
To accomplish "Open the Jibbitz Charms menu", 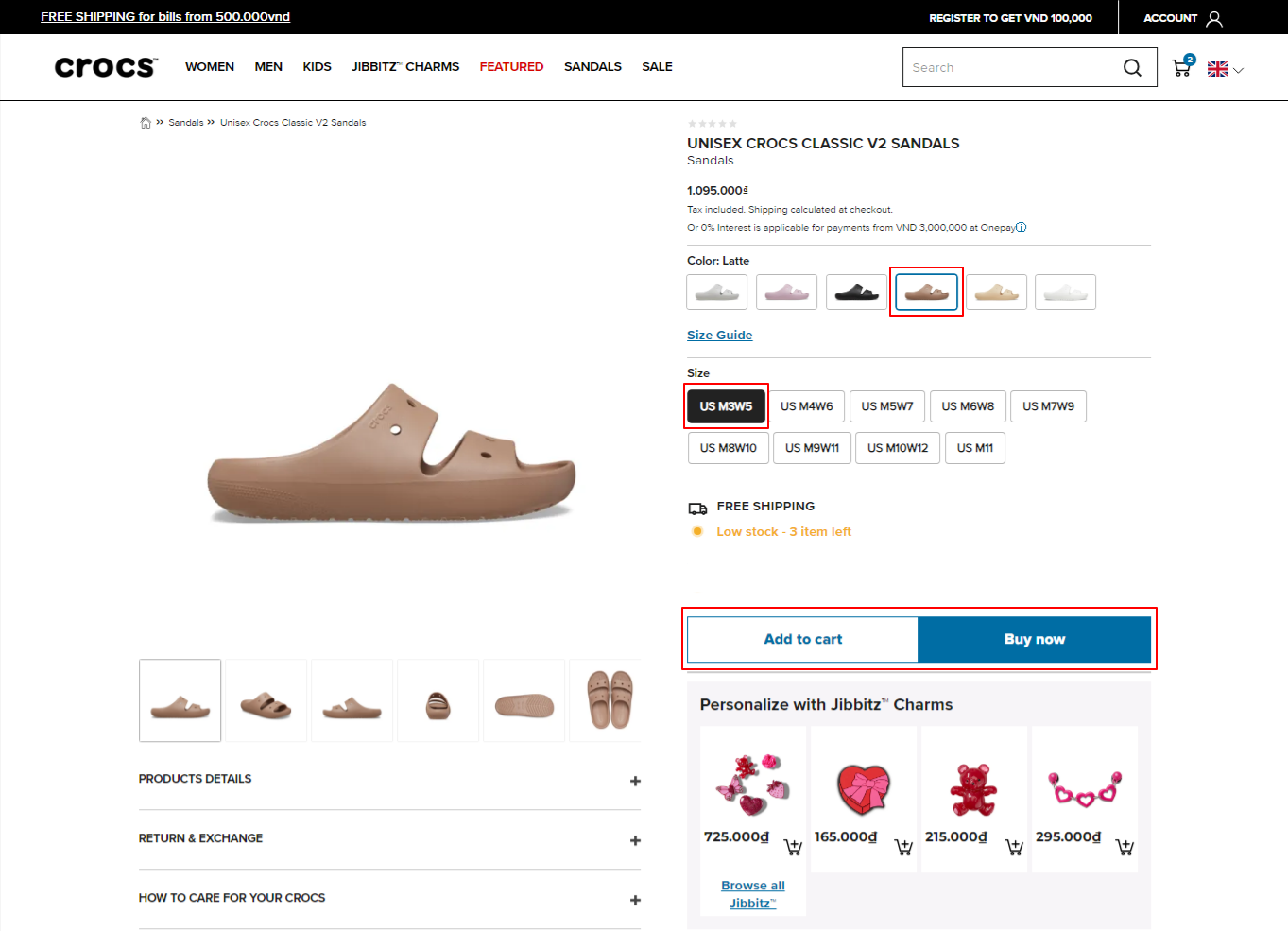I will point(405,67).
